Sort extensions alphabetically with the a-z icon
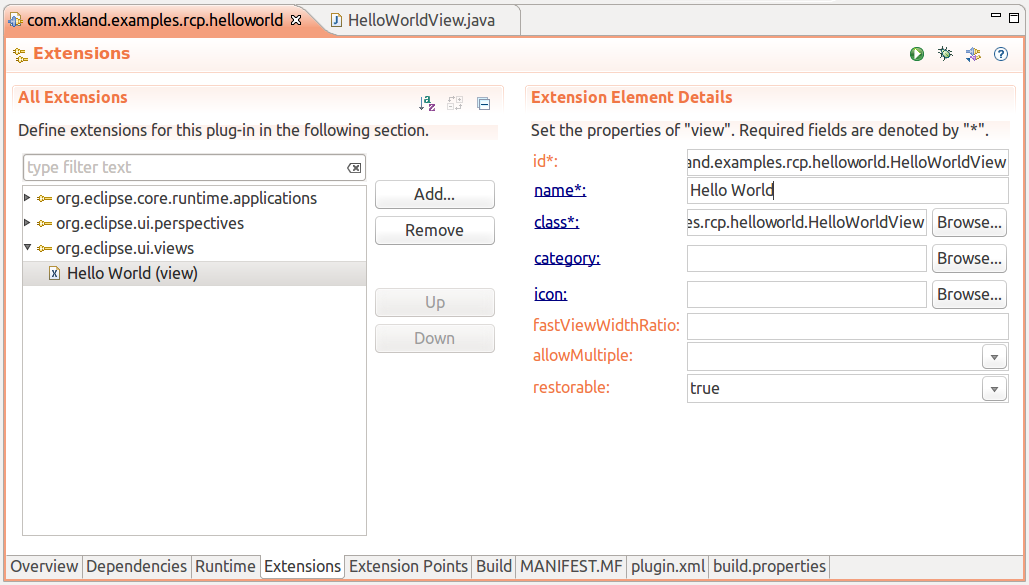Screen dimensions: 1029x585 pos(427,103)
